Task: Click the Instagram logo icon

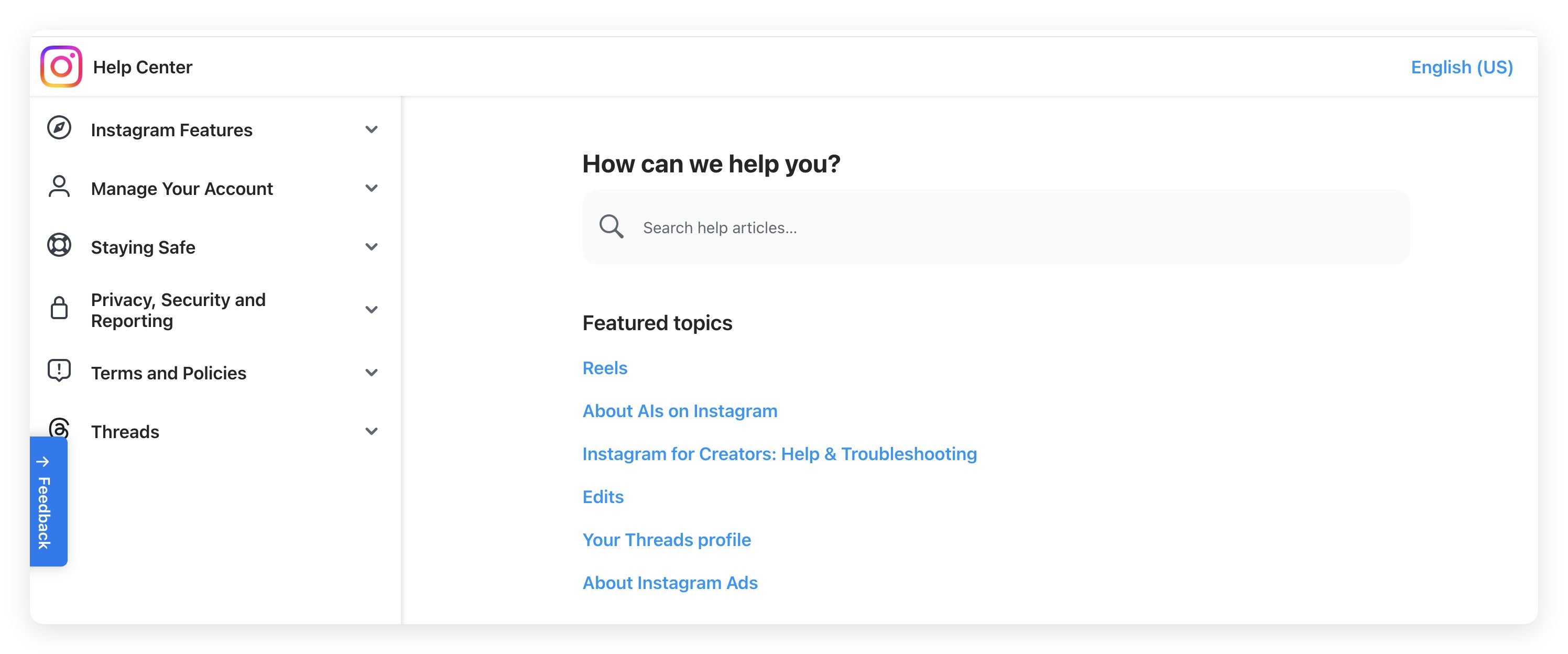Action: [x=61, y=67]
